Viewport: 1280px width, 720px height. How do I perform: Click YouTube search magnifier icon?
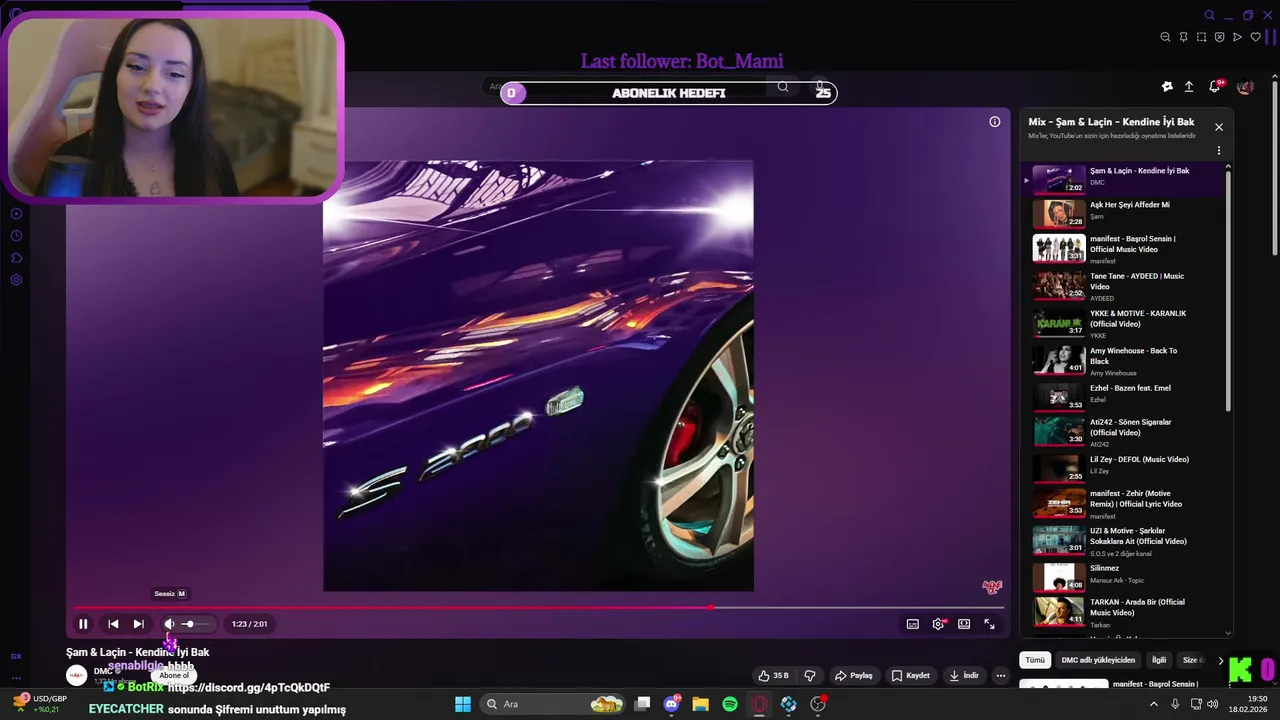tap(783, 87)
